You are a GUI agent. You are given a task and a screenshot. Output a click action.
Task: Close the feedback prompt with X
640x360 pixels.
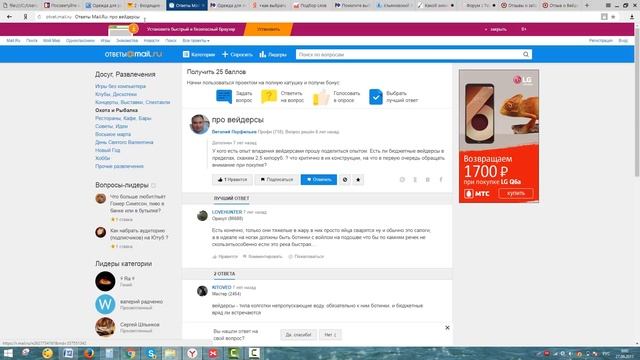(447, 328)
